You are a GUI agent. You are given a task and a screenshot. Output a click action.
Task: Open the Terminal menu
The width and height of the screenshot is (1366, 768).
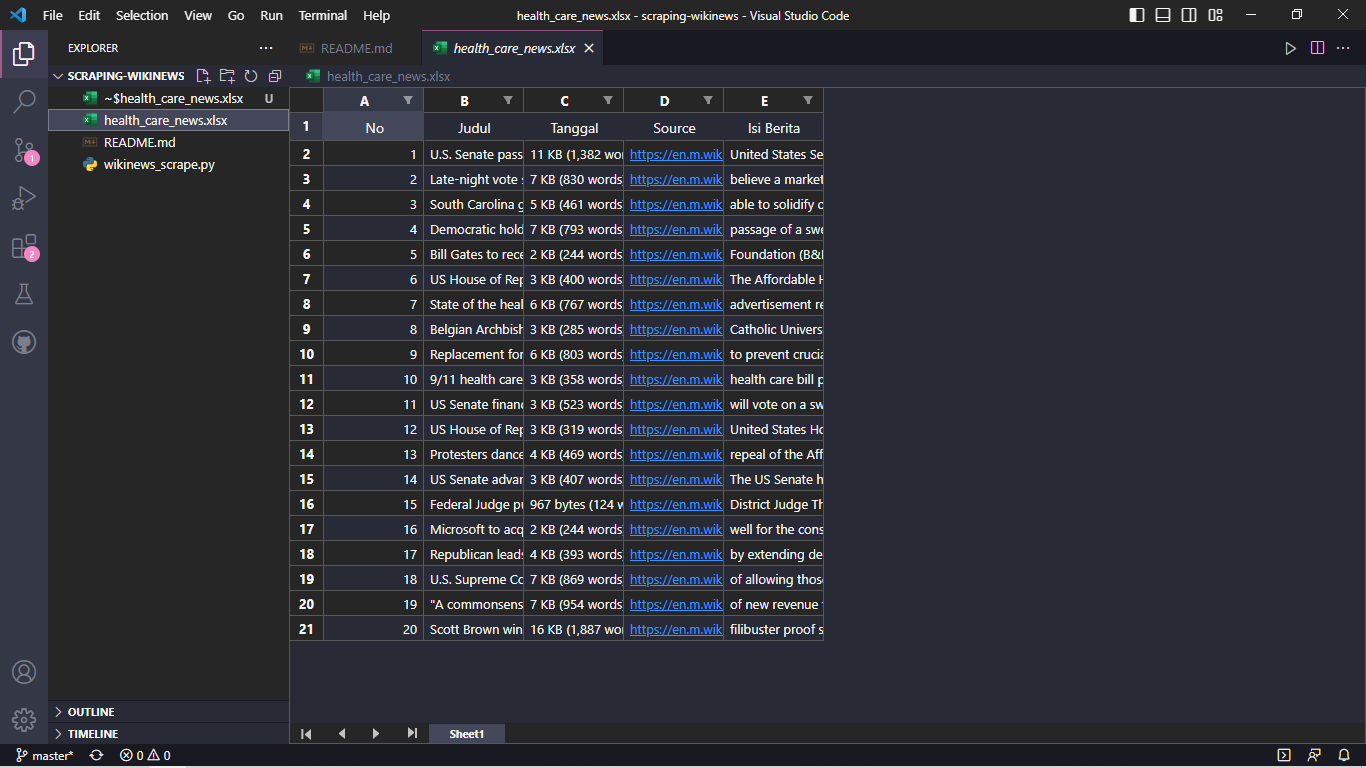click(x=322, y=15)
